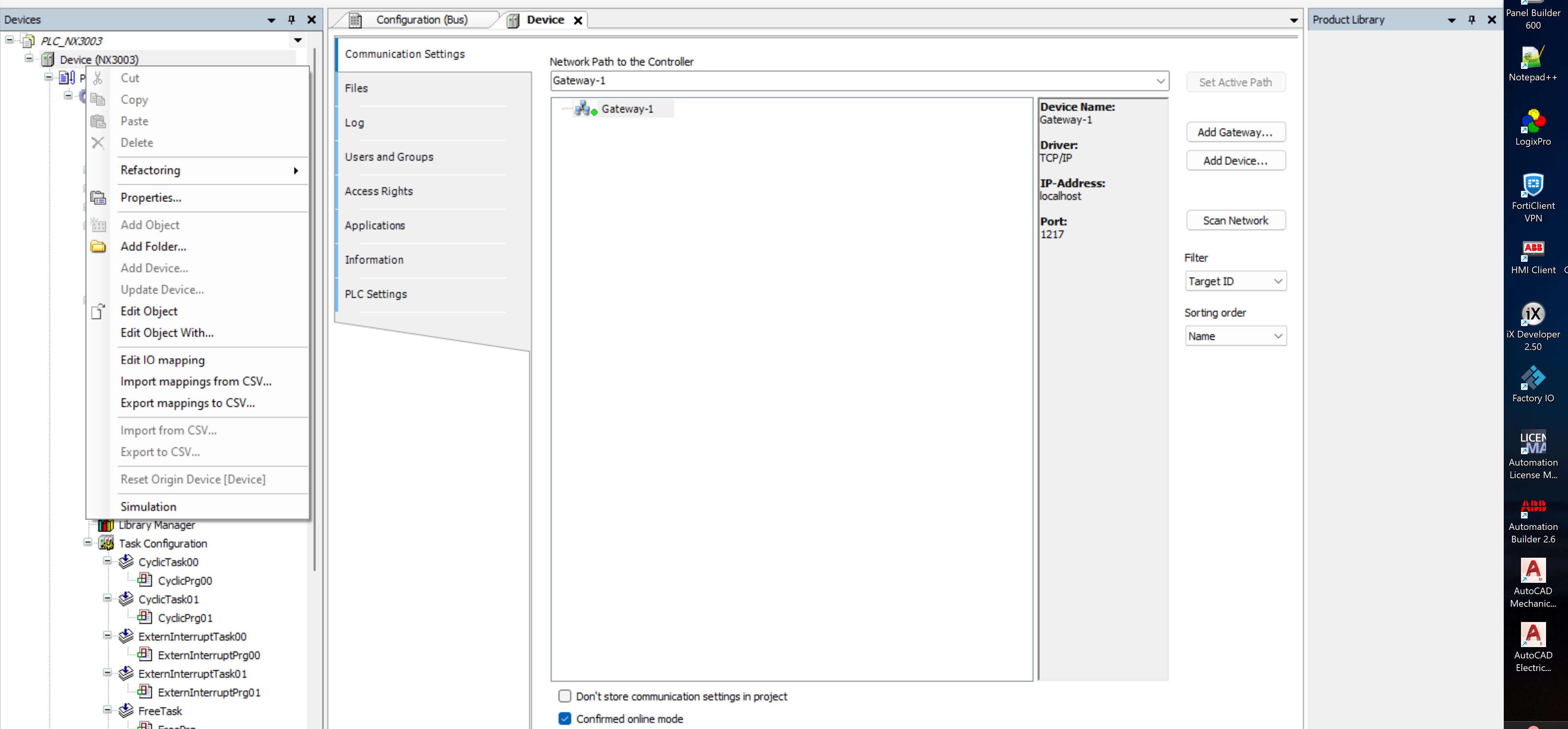Click the Device tab icon
The width and height of the screenshot is (1568, 729).
[x=513, y=20]
